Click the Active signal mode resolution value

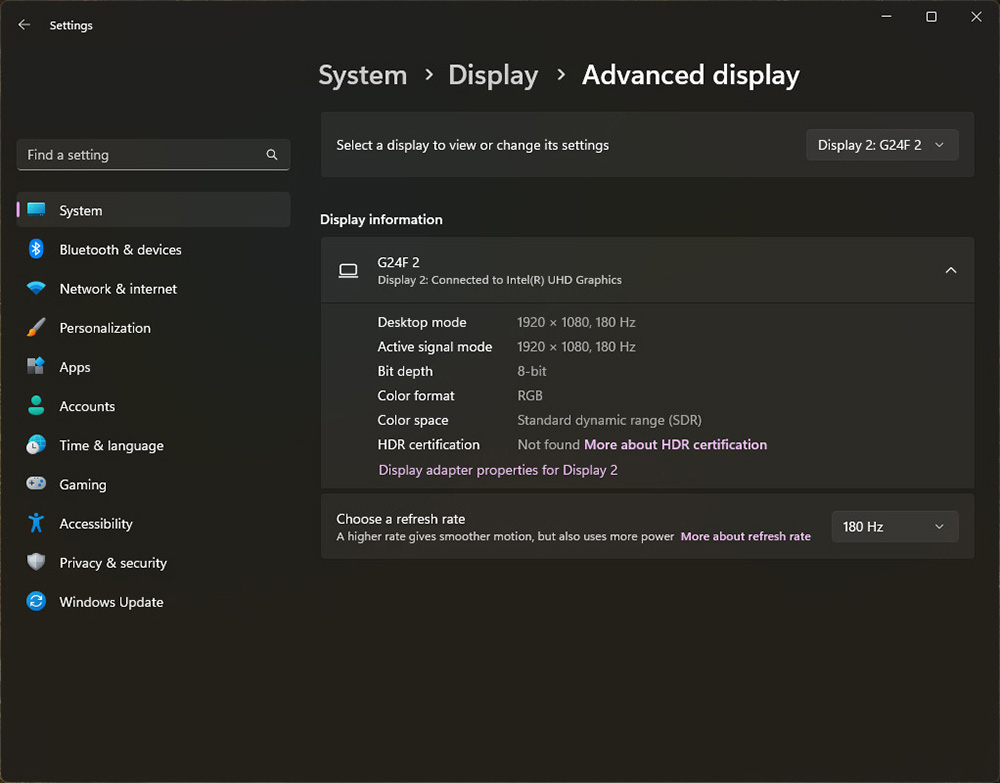tap(576, 346)
